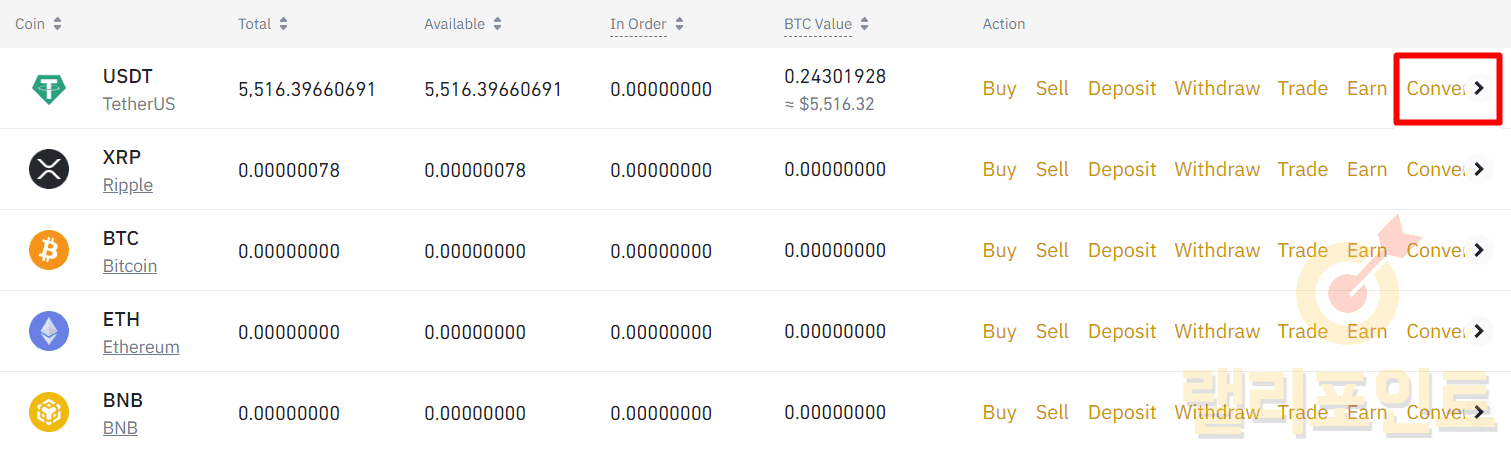Sort by BTC Value column arrows
This screenshot has width=1511, height=451.
(865, 24)
